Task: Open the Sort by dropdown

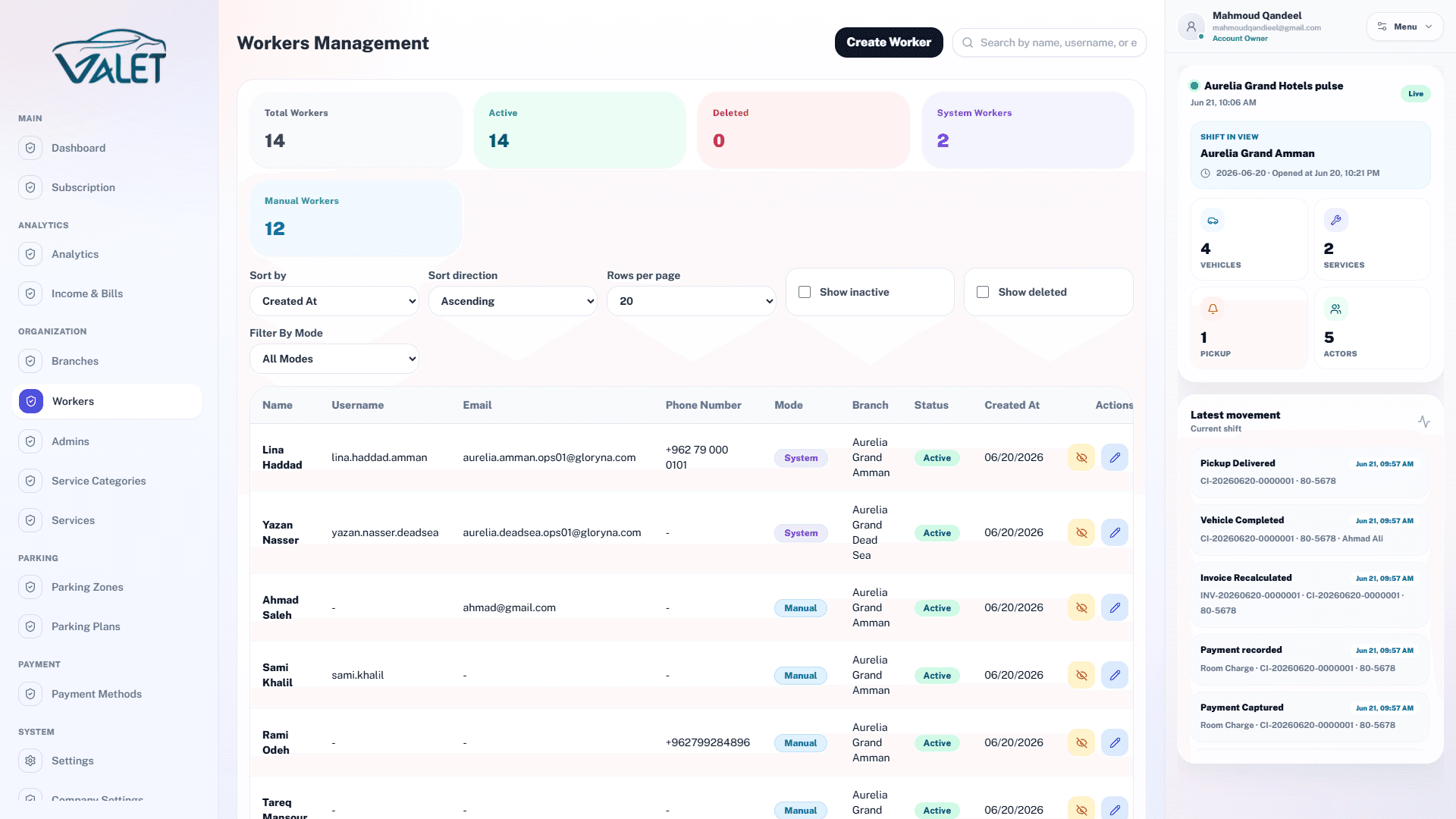Action: coord(334,301)
